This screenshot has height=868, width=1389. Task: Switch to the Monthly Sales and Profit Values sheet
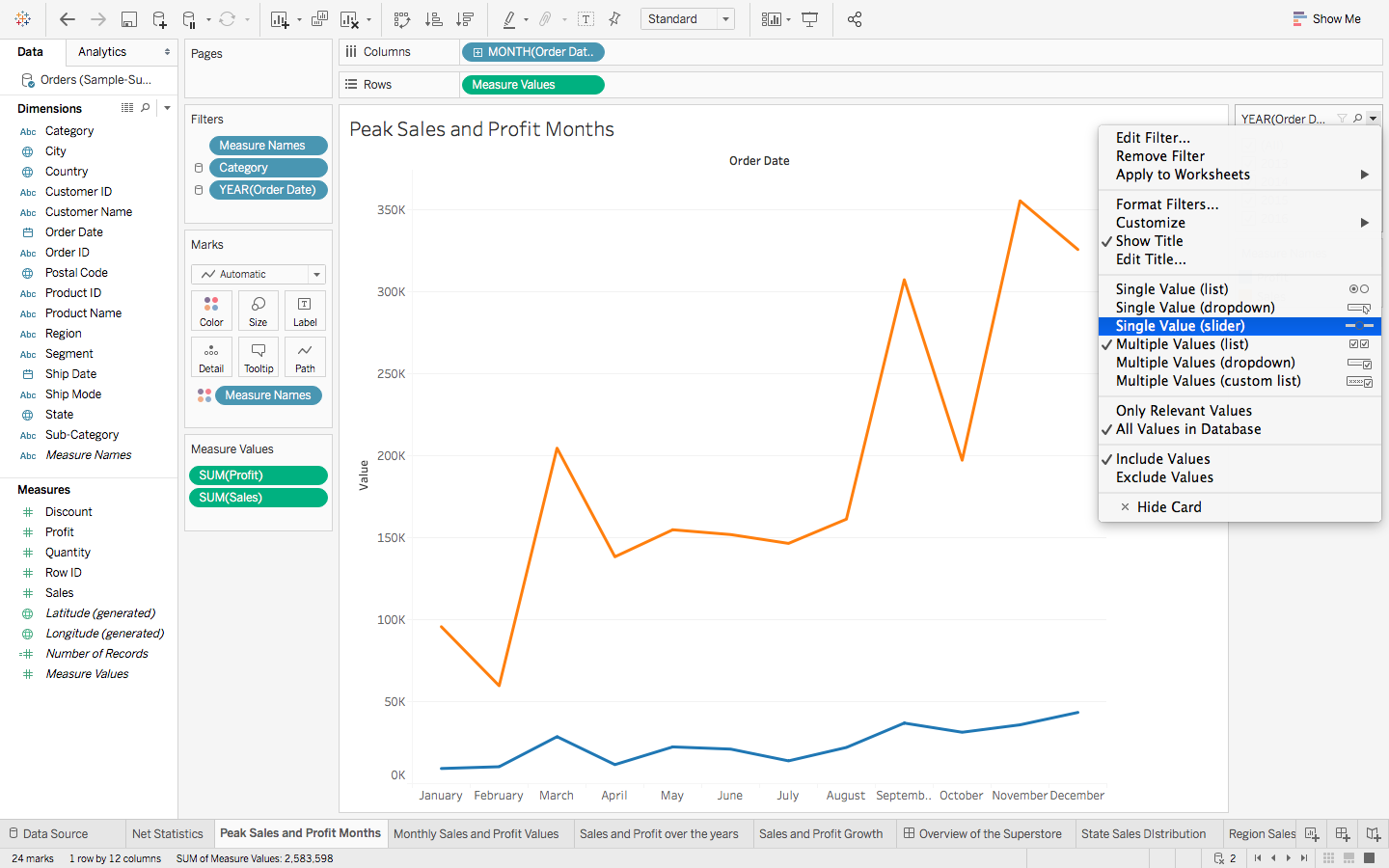pyautogui.click(x=479, y=833)
